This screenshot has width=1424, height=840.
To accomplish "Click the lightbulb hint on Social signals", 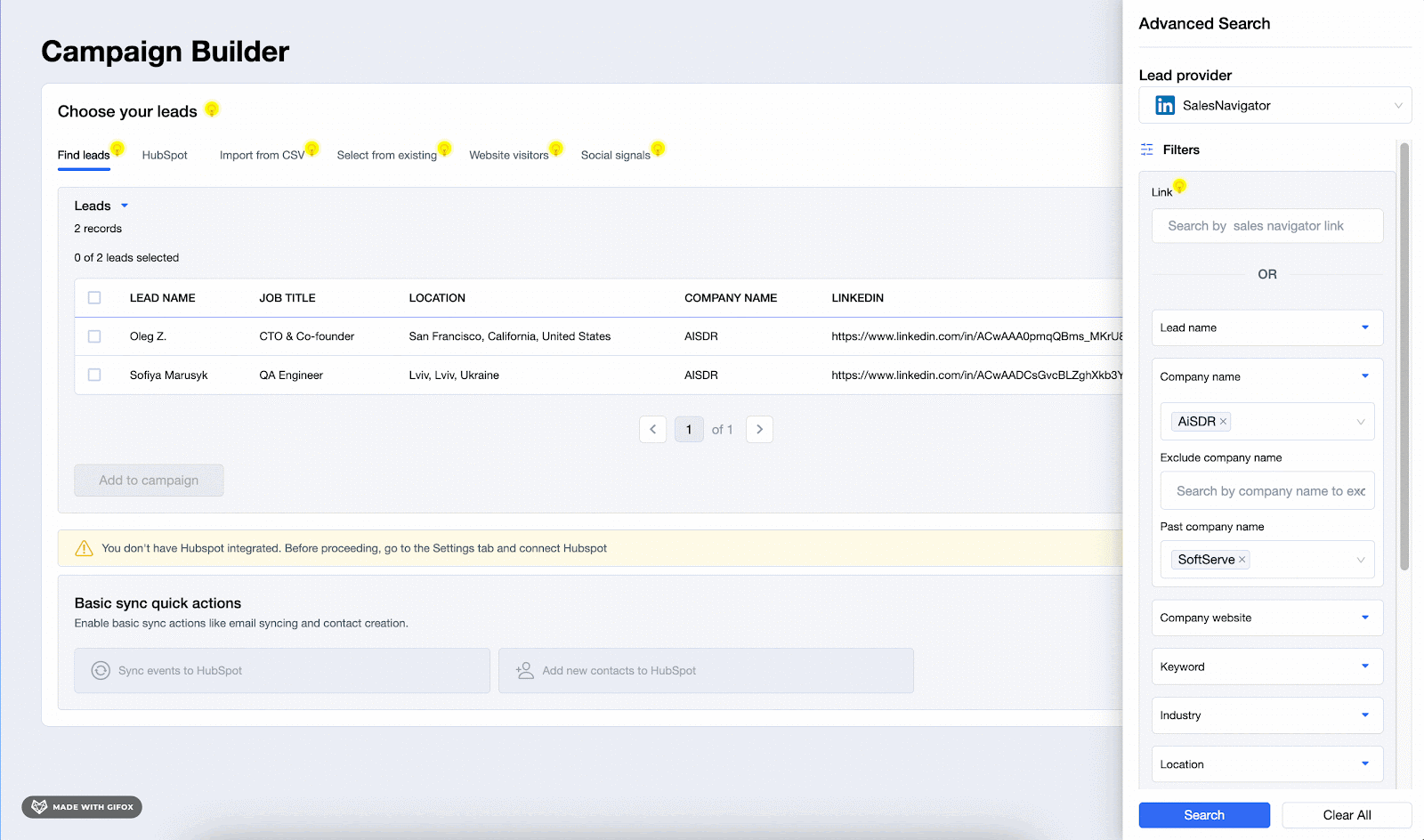I will point(658,149).
